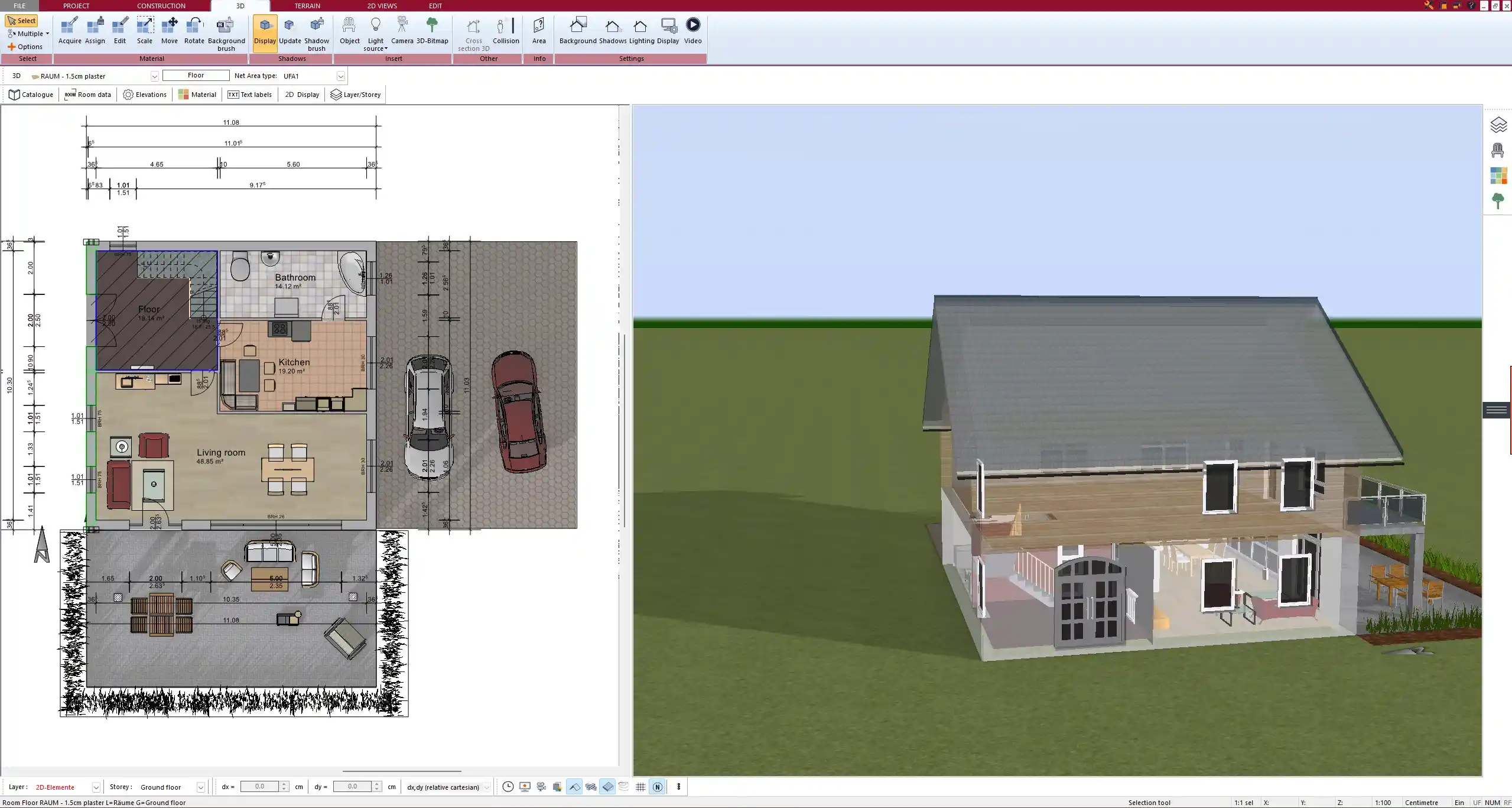Click the clock icon in bottom toolbar
This screenshot has height=808, width=1512.
508,787
